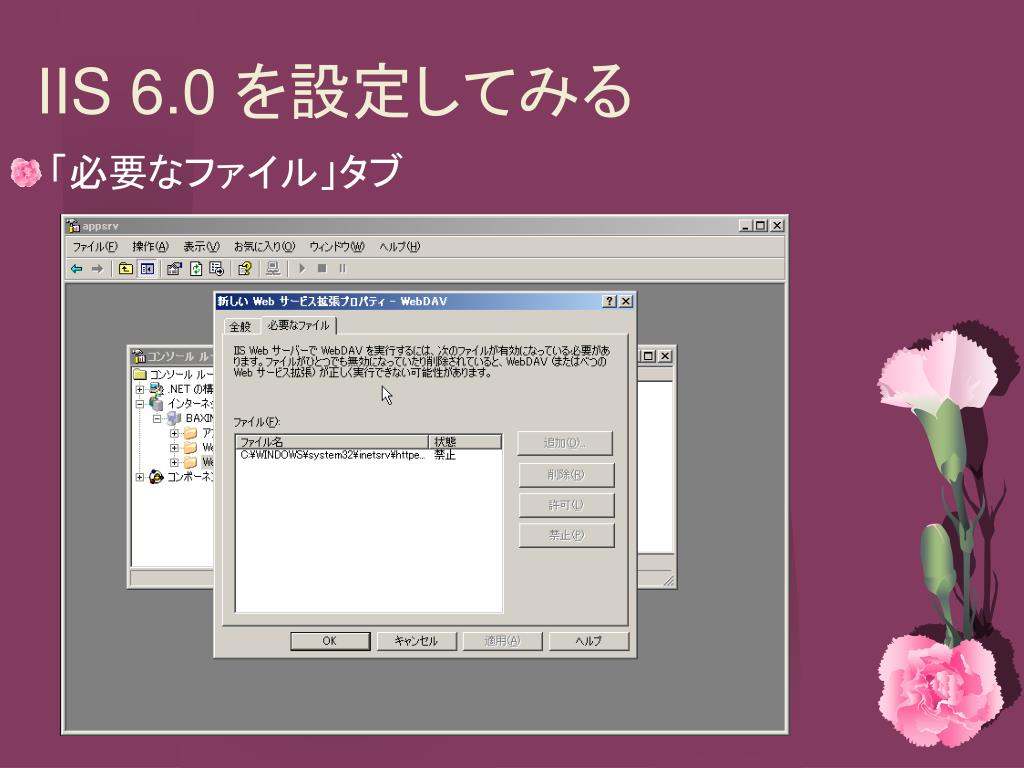Open the 表示(V) menu
Image resolution: width=1024 pixels, height=768 pixels.
[201, 247]
